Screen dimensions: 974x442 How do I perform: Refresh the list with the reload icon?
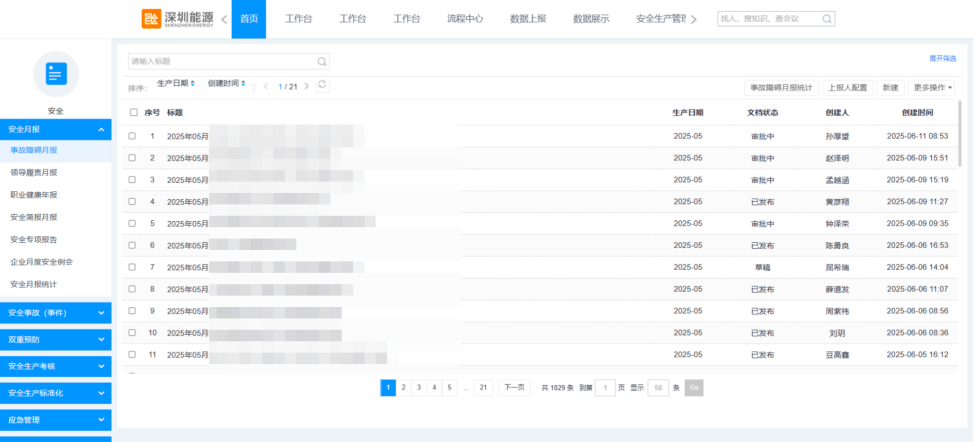click(x=322, y=85)
